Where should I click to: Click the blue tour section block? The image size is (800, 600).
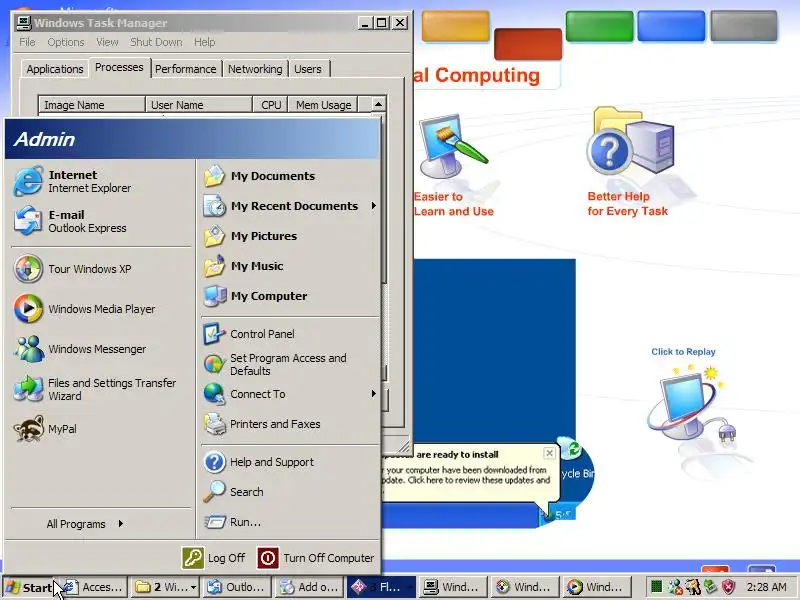(671, 26)
